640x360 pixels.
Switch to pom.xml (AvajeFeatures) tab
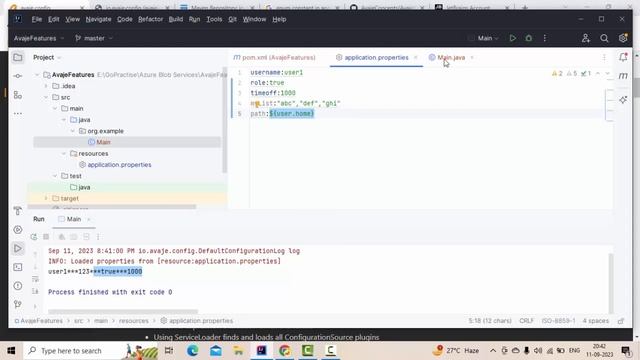[274, 58]
